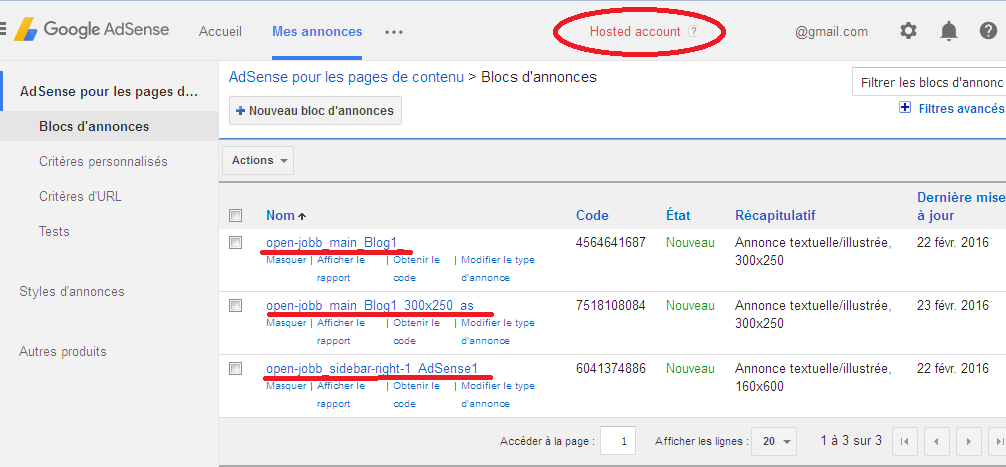Click Obtenir le code under open-jobb_main_Blog1_300x250_as

coord(416,332)
